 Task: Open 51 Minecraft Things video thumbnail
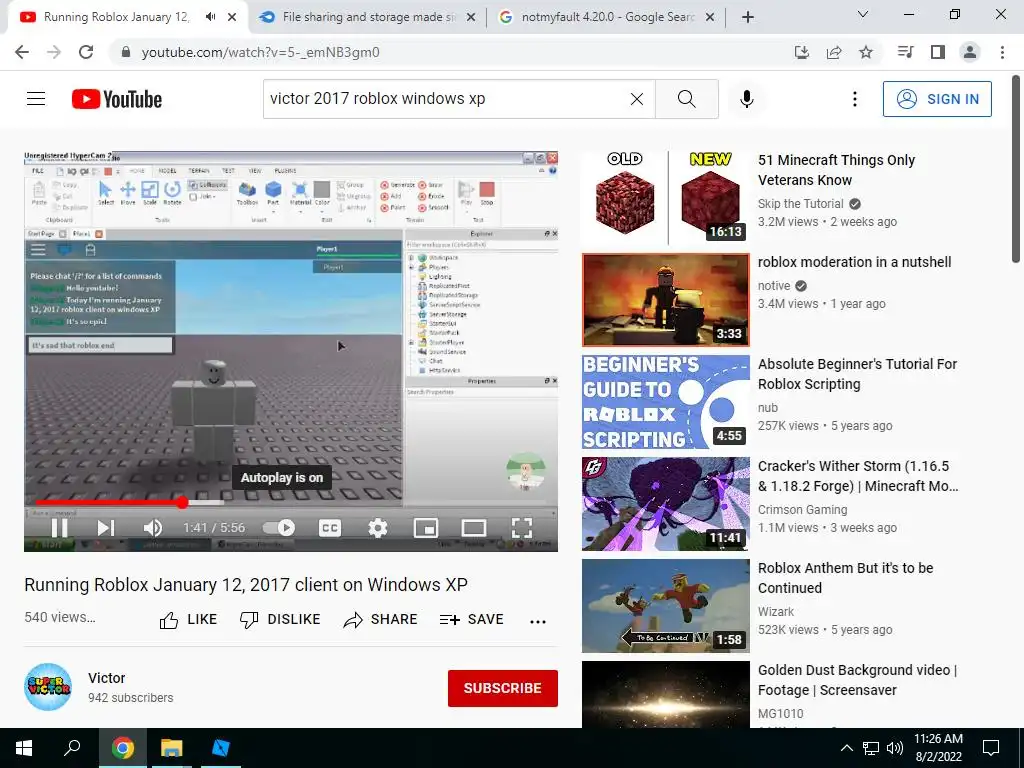click(x=665, y=197)
